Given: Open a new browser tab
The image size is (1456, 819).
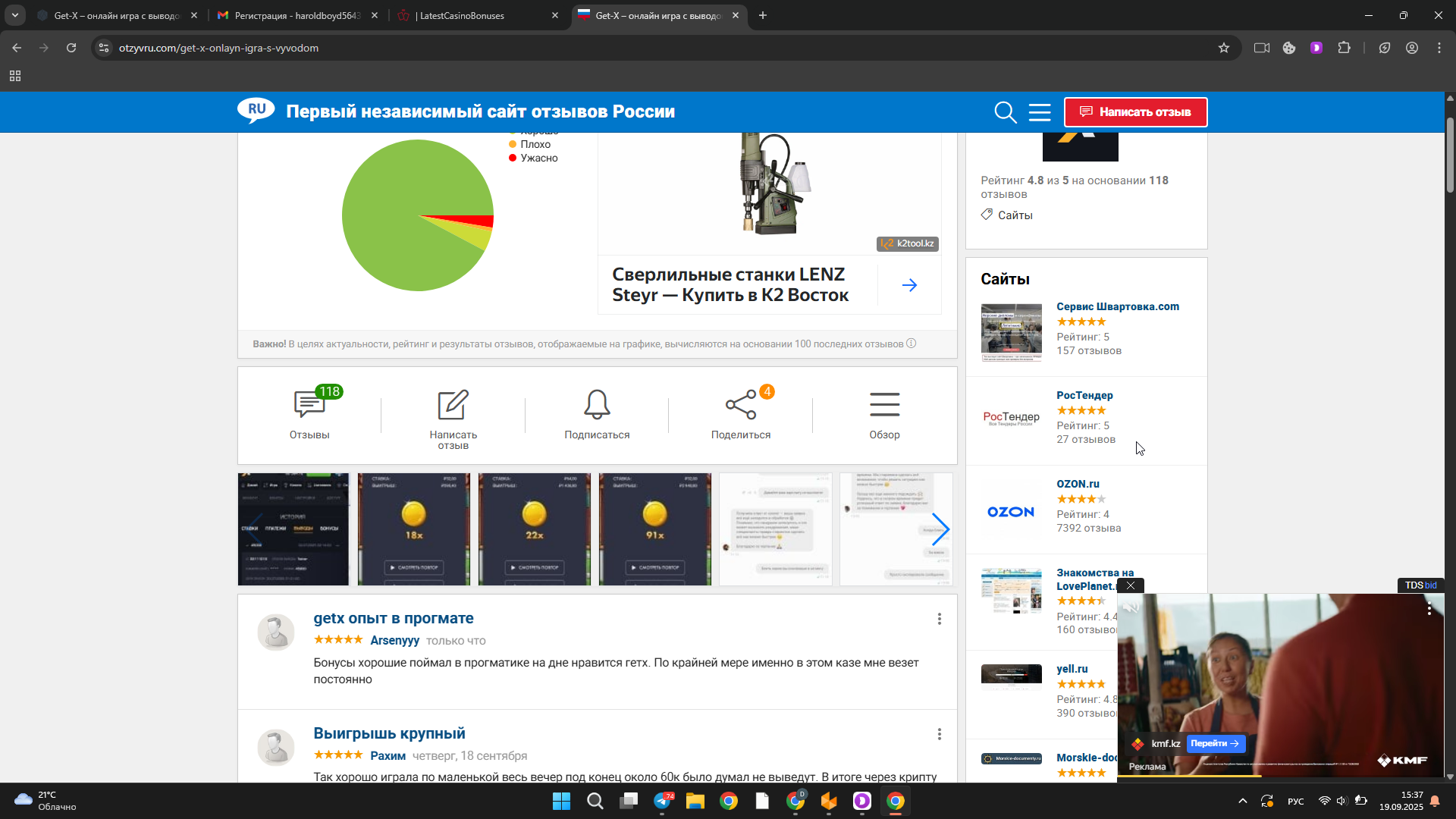Looking at the screenshot, I should [x=762, y=15].
